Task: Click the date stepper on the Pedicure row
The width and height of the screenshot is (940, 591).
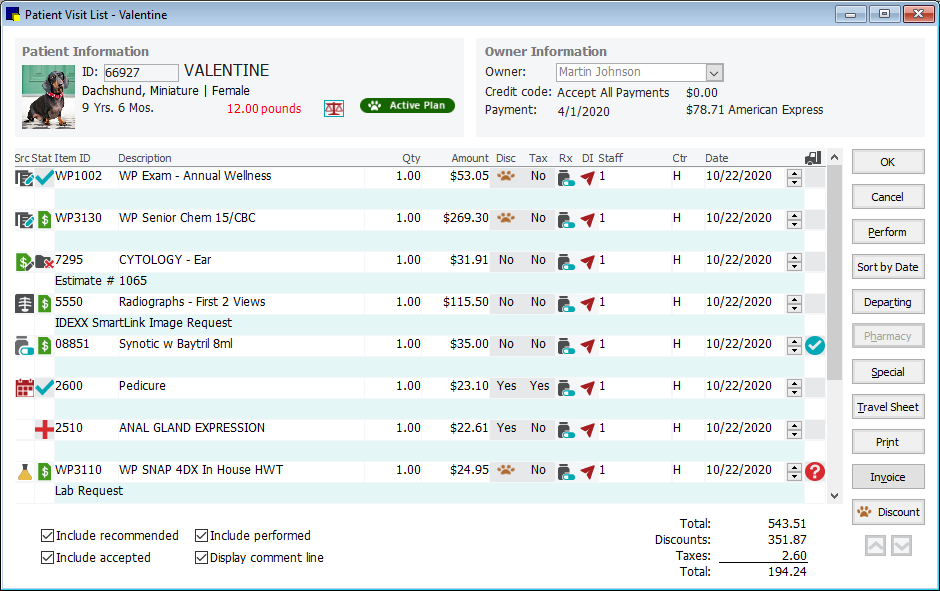Action: [794, 387]
